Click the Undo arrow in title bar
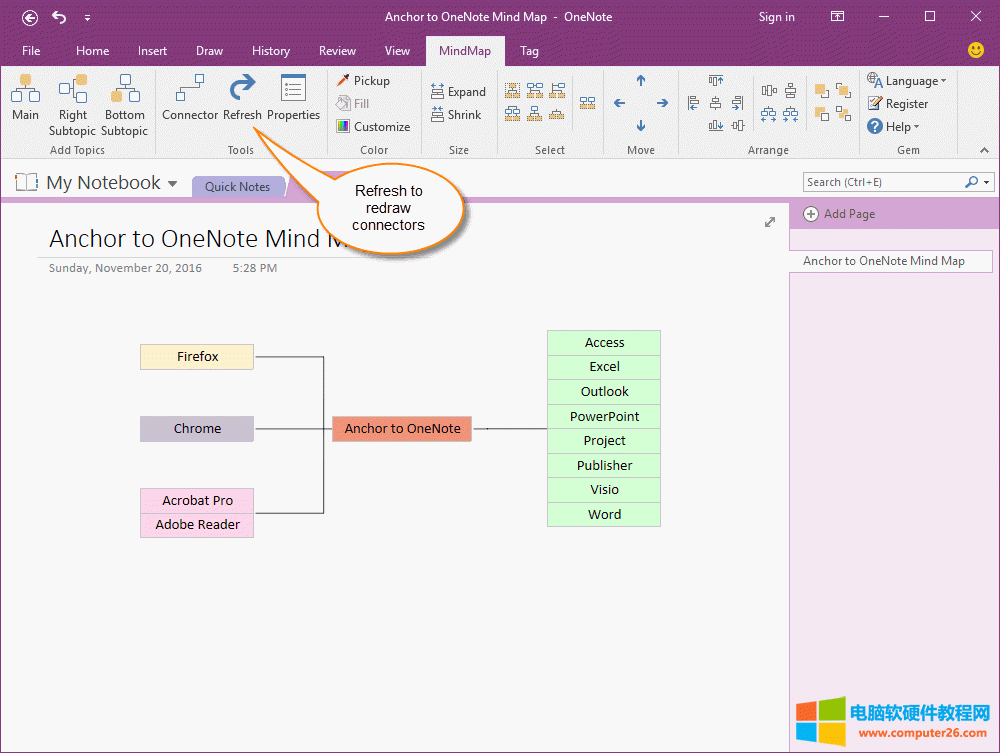 (59, 17)
